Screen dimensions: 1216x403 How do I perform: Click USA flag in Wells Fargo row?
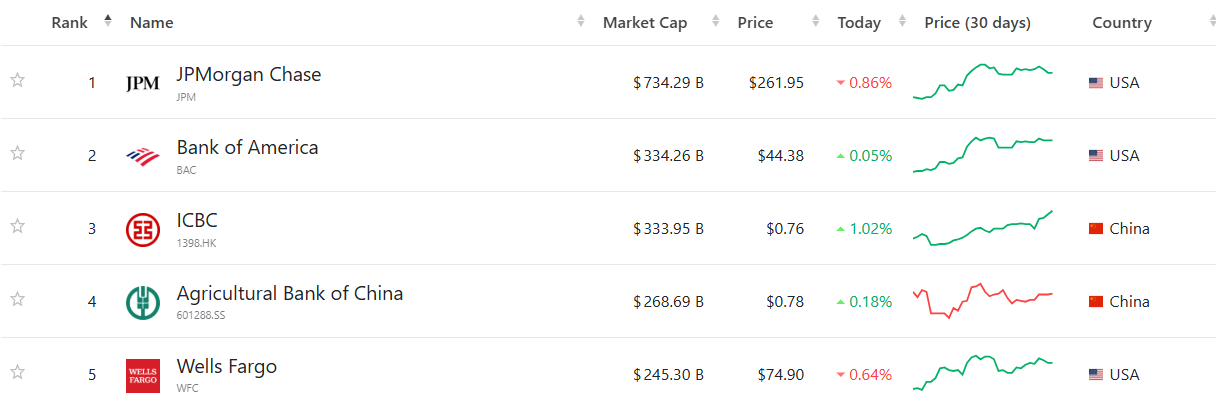pos(1096,375)
